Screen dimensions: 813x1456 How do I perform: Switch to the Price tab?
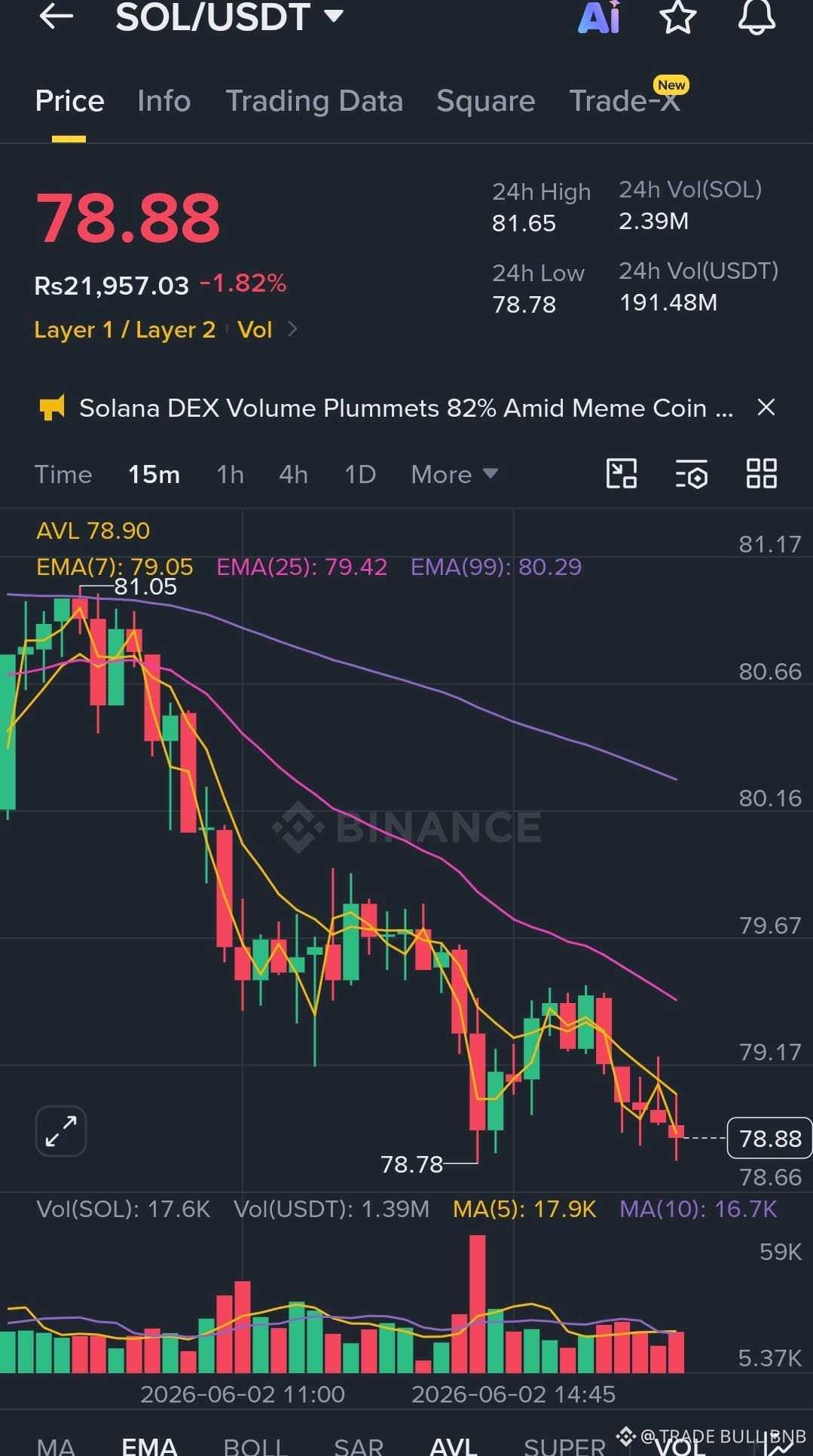[x=69, y=101]
